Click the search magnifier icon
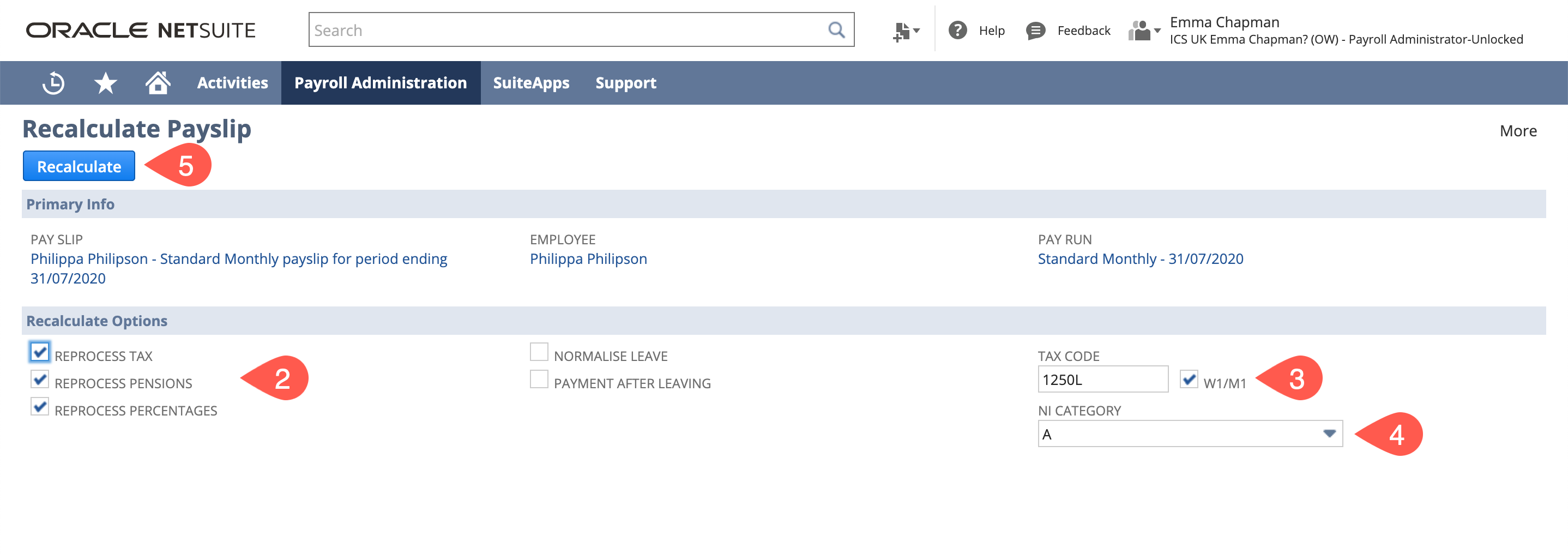The image size is (1568, 554). pyautogui.click(x=836, y=29)
